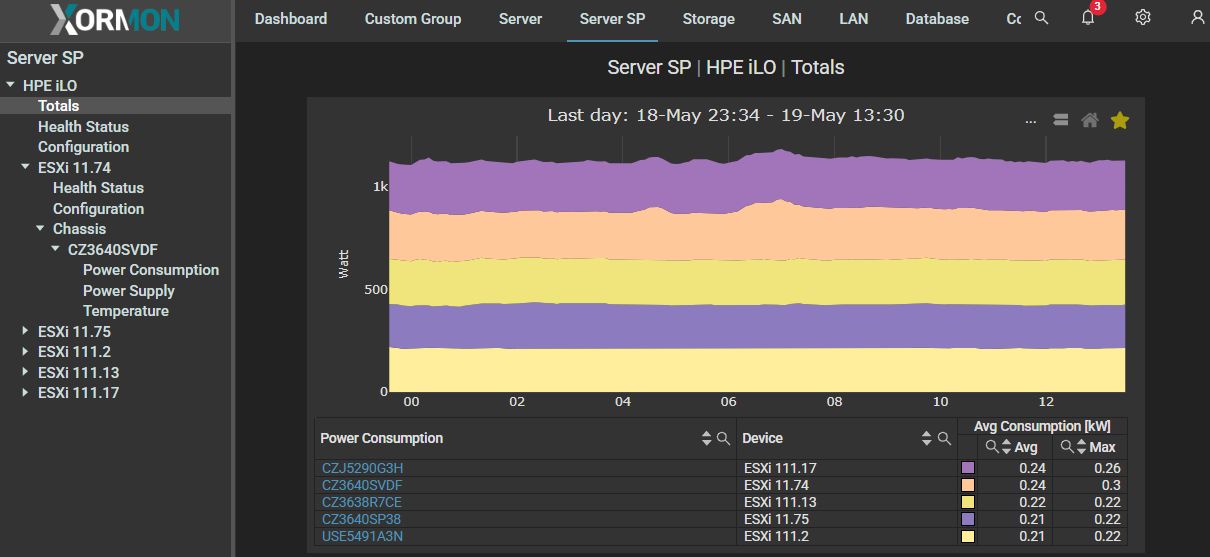The image size is (1210, 557).
Task: Click Device cell ESXi 111.13
Action: point(780,502)
